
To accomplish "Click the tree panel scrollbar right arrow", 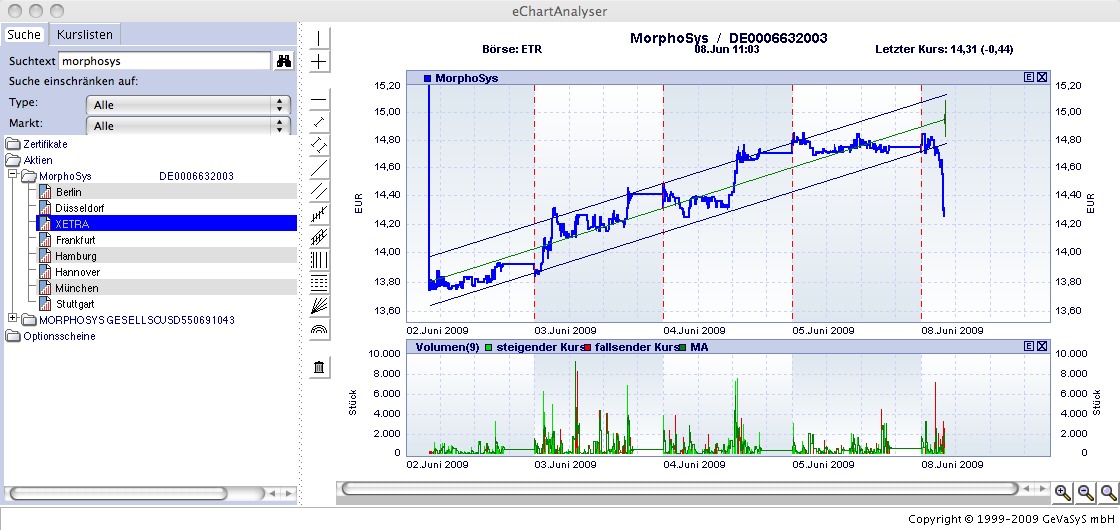I will click(287, 493).
